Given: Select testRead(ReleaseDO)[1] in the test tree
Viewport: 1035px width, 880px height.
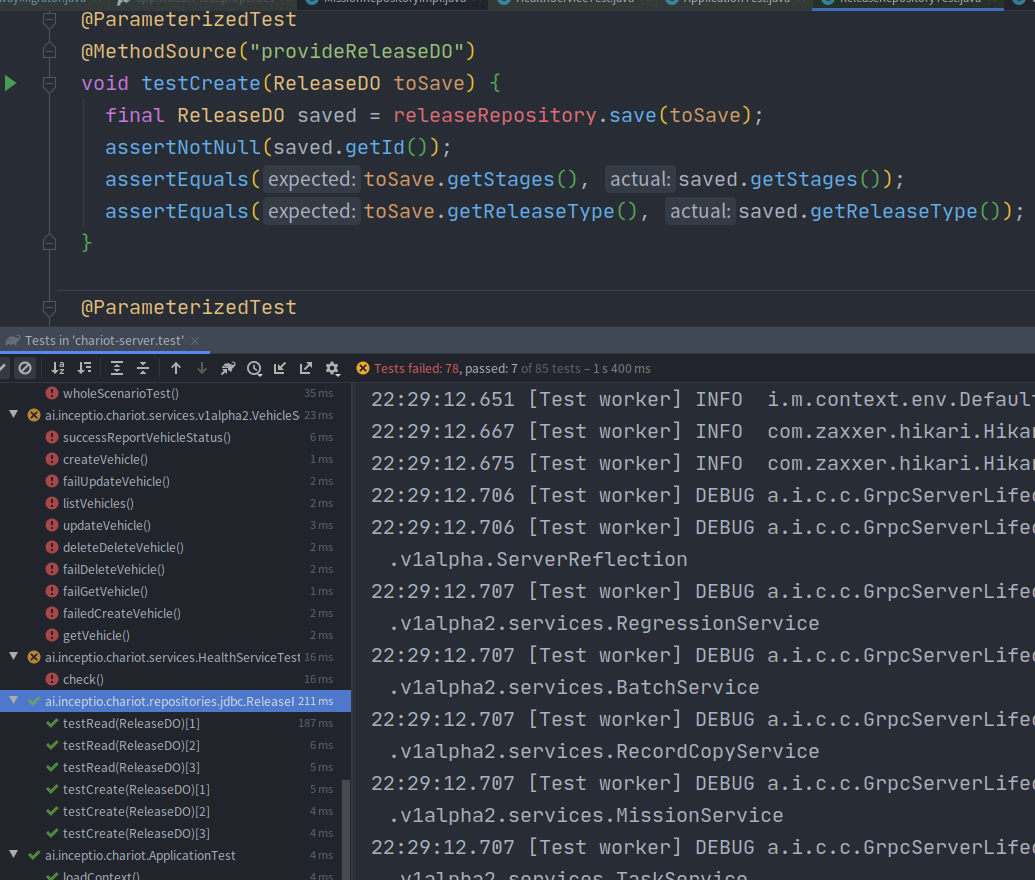Looking at the screenshot, I should tap(135, 723).
